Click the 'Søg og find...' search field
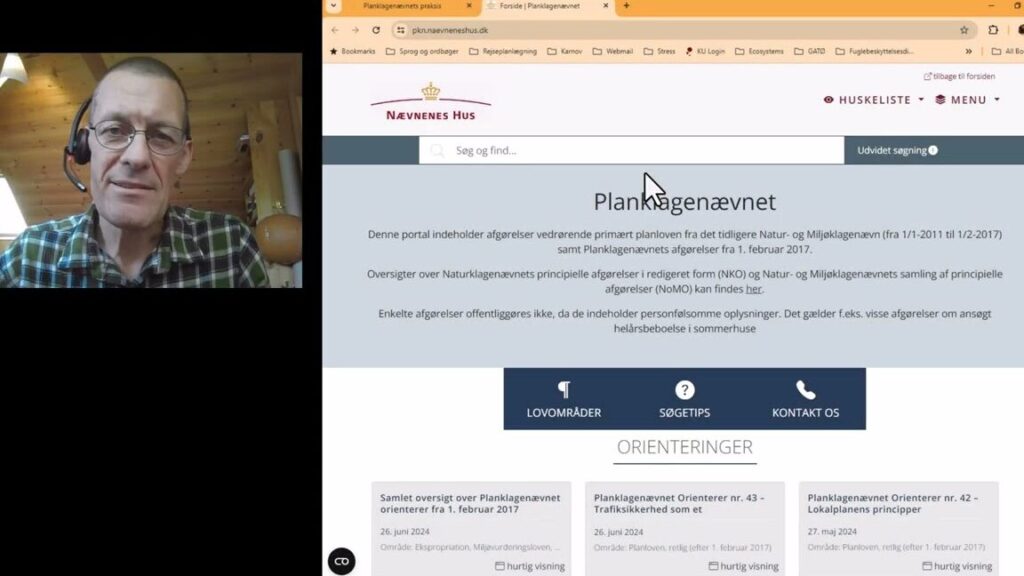Screen dimensions: 1024x576 point(632,150)
